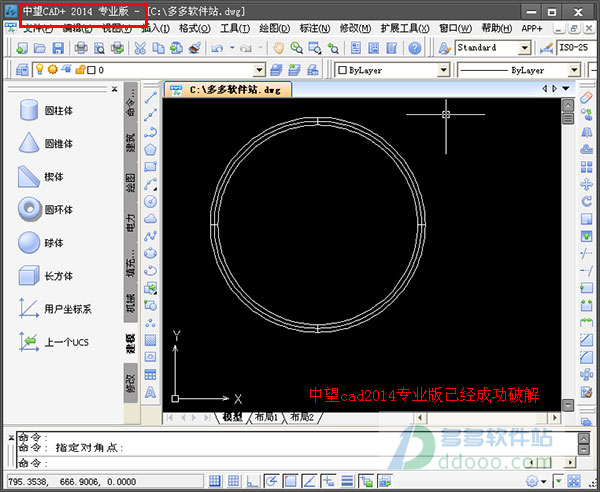Cut selection with the scissors icon

[140, 48]
